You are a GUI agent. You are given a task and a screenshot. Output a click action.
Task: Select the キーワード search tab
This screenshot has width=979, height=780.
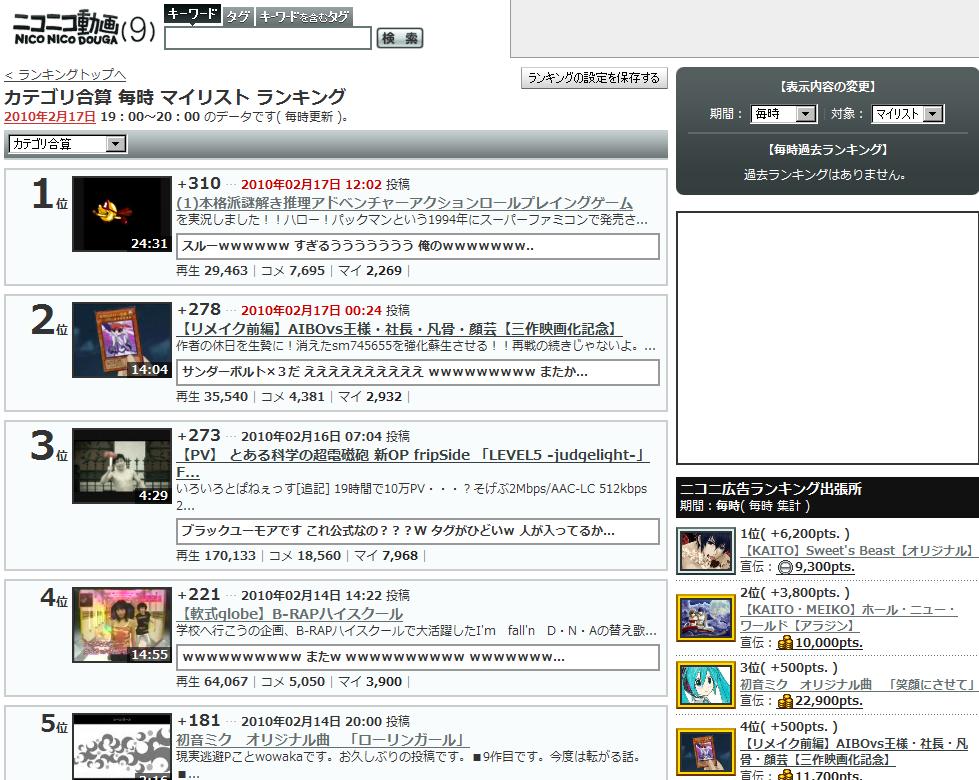(x=192, y=14)
